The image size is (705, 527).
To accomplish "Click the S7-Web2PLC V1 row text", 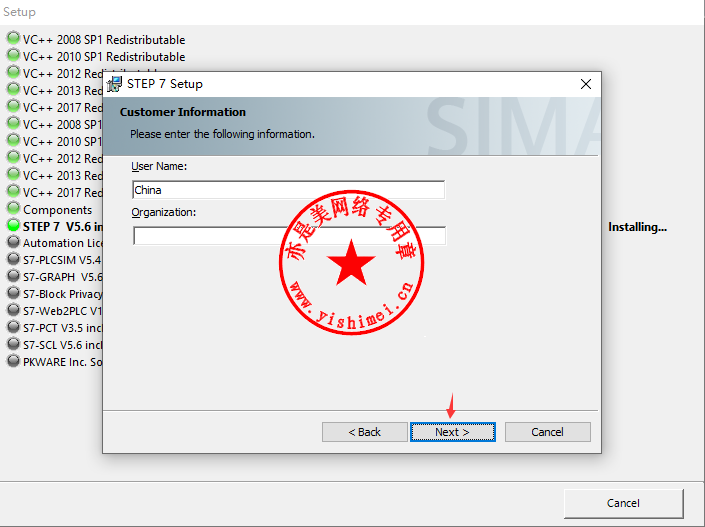I will [63, 311].
